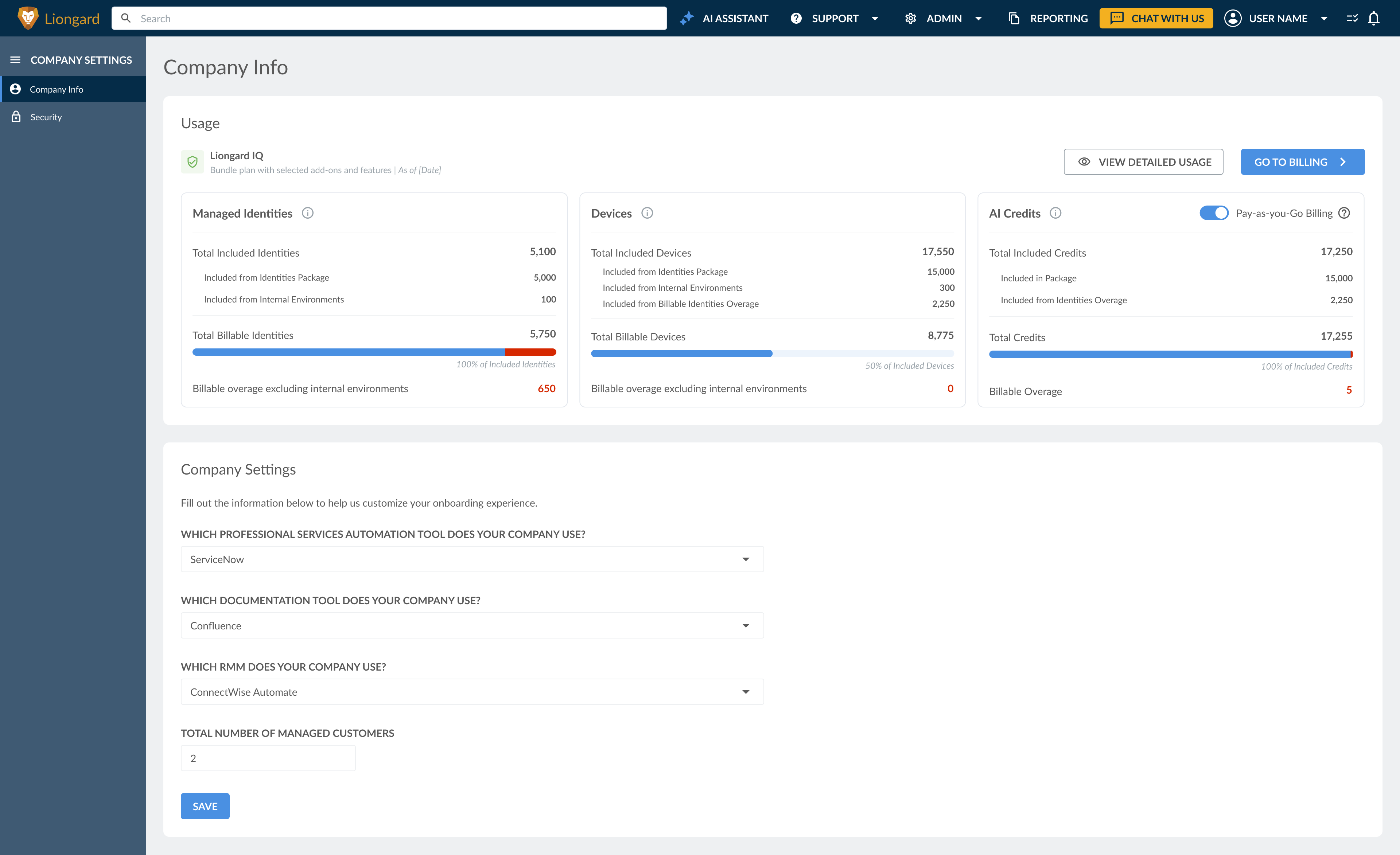Open the notifications bell
Screen dimensions: 1400x855
[x=1373, y=18]
